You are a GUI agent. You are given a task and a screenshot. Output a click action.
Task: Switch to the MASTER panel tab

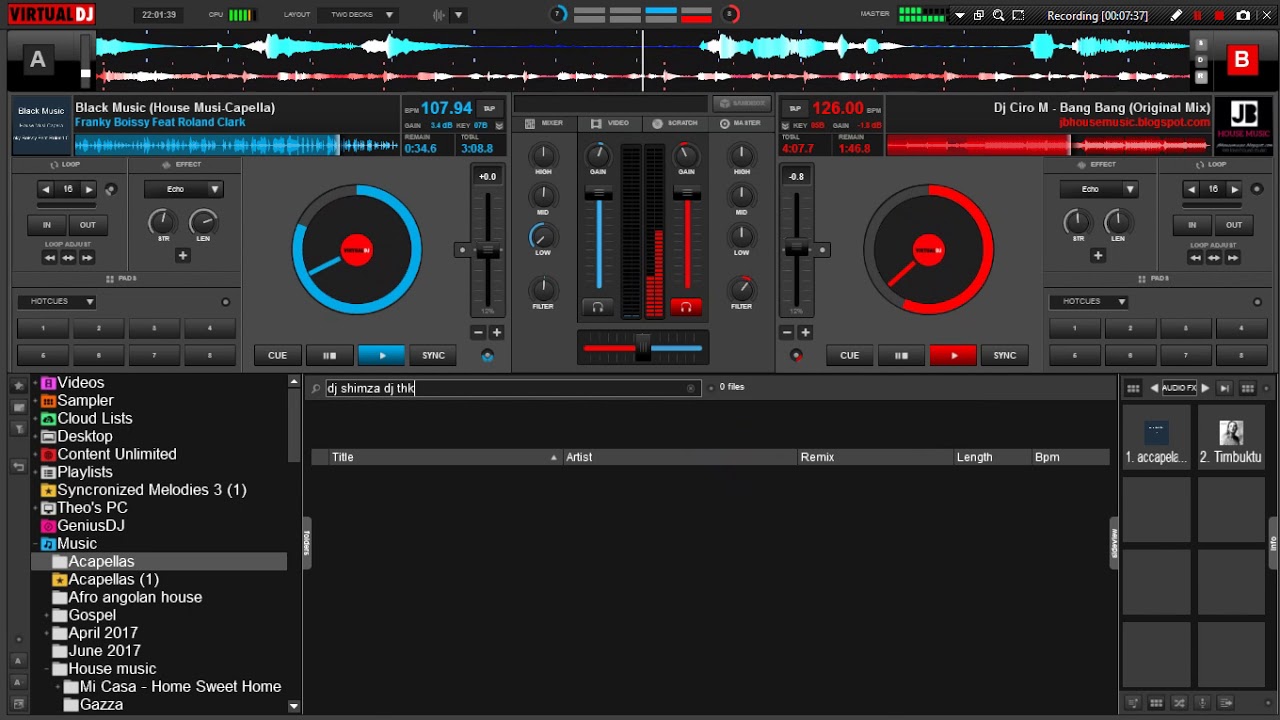coord(741,123)
